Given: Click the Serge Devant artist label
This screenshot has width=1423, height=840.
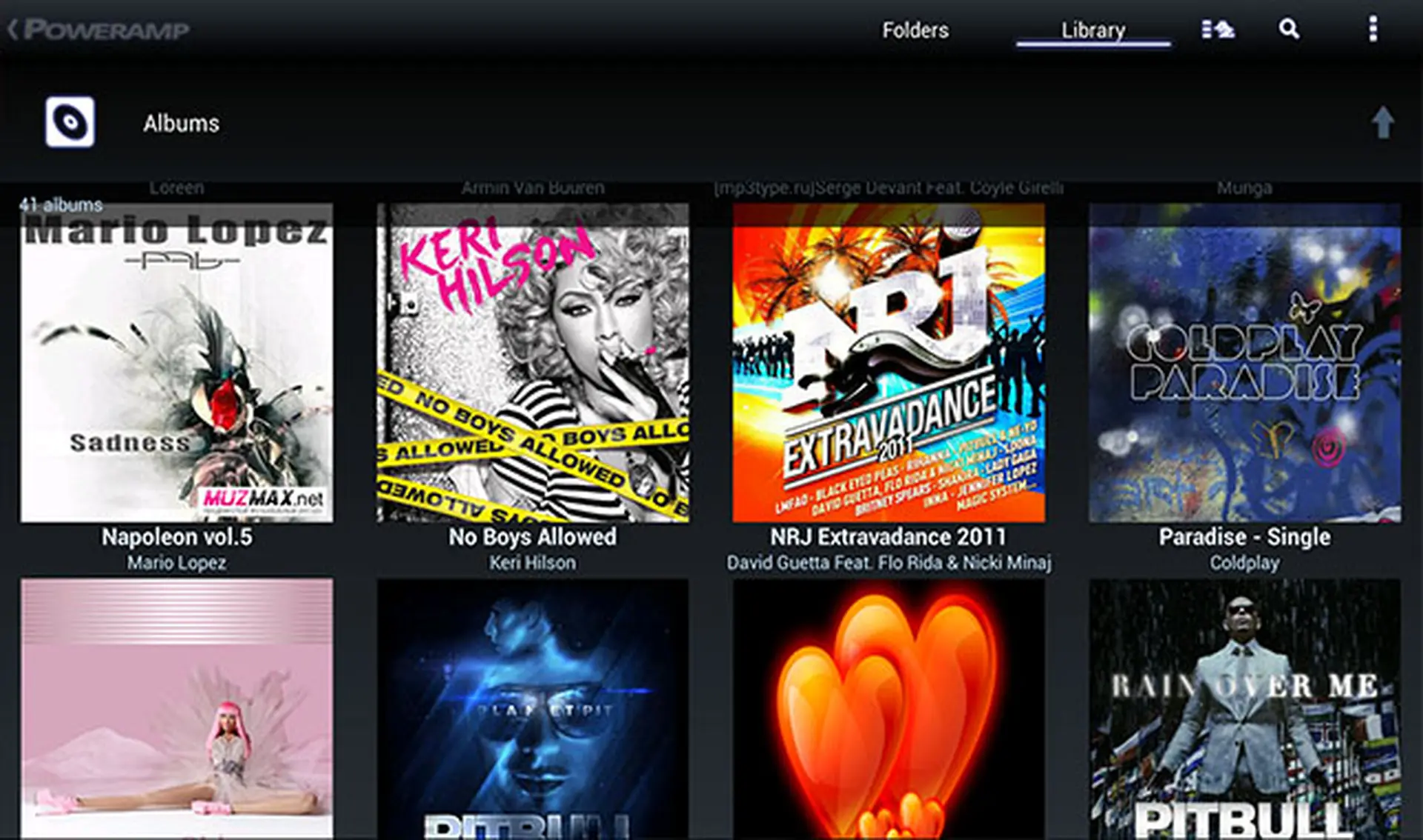Looking at the screenshot, I should tap(889, 188).
